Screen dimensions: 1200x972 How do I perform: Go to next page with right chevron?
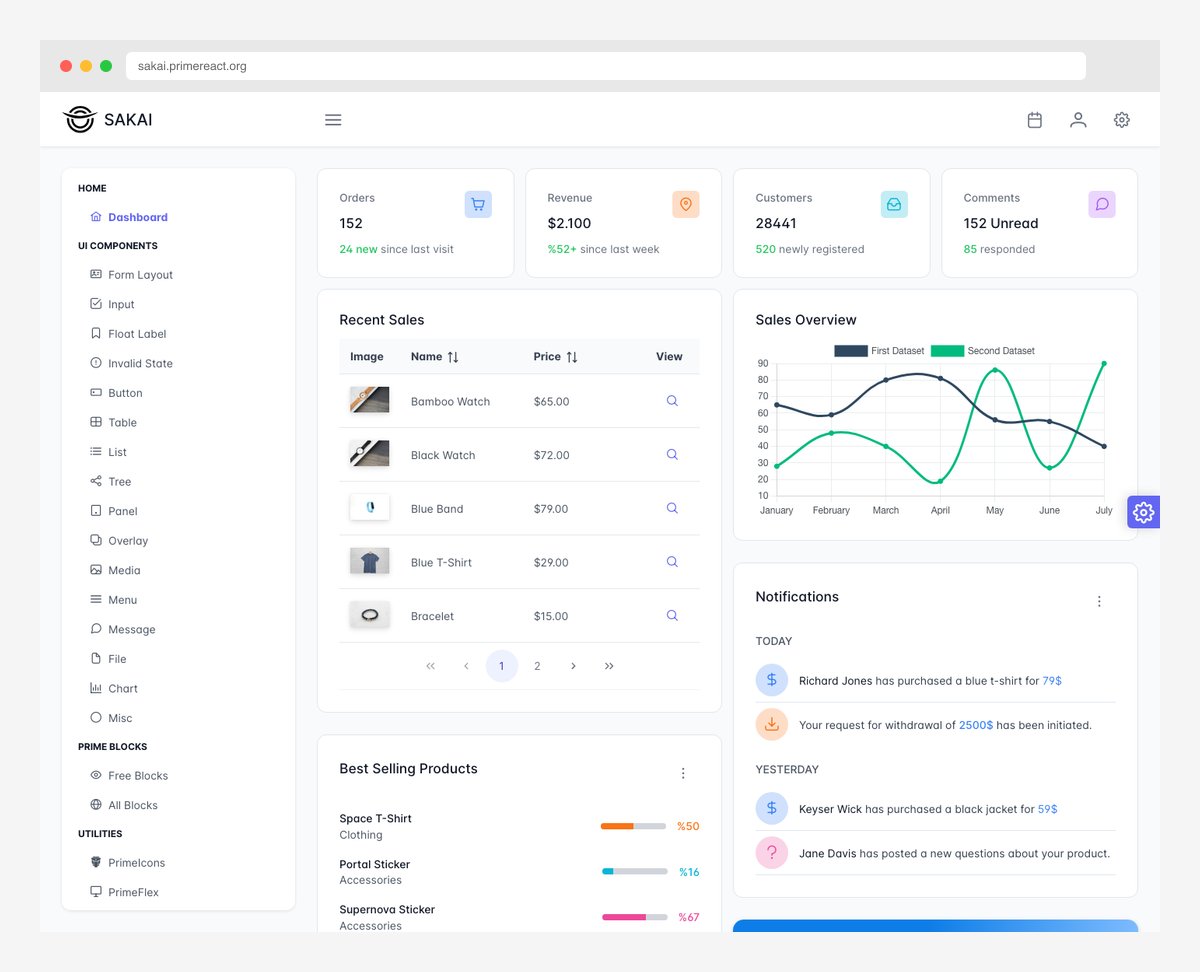(573, 665)
